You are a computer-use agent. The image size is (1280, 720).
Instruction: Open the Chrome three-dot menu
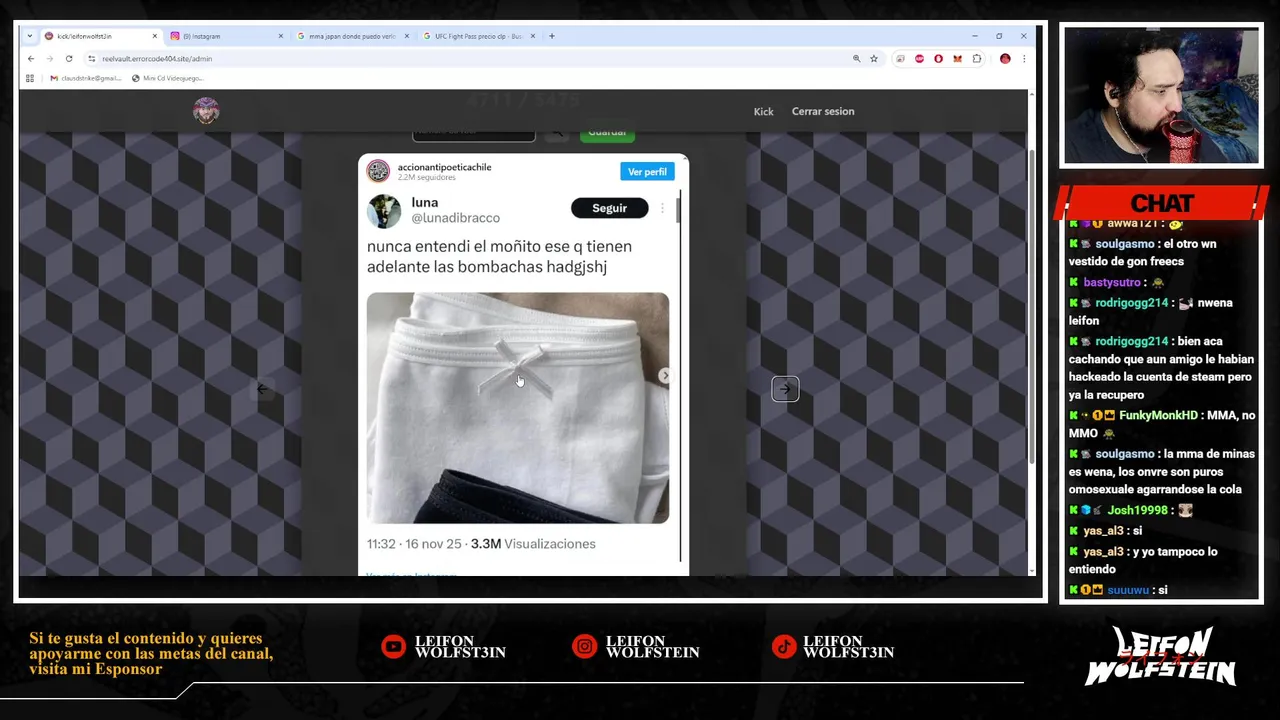point(1024,59)
